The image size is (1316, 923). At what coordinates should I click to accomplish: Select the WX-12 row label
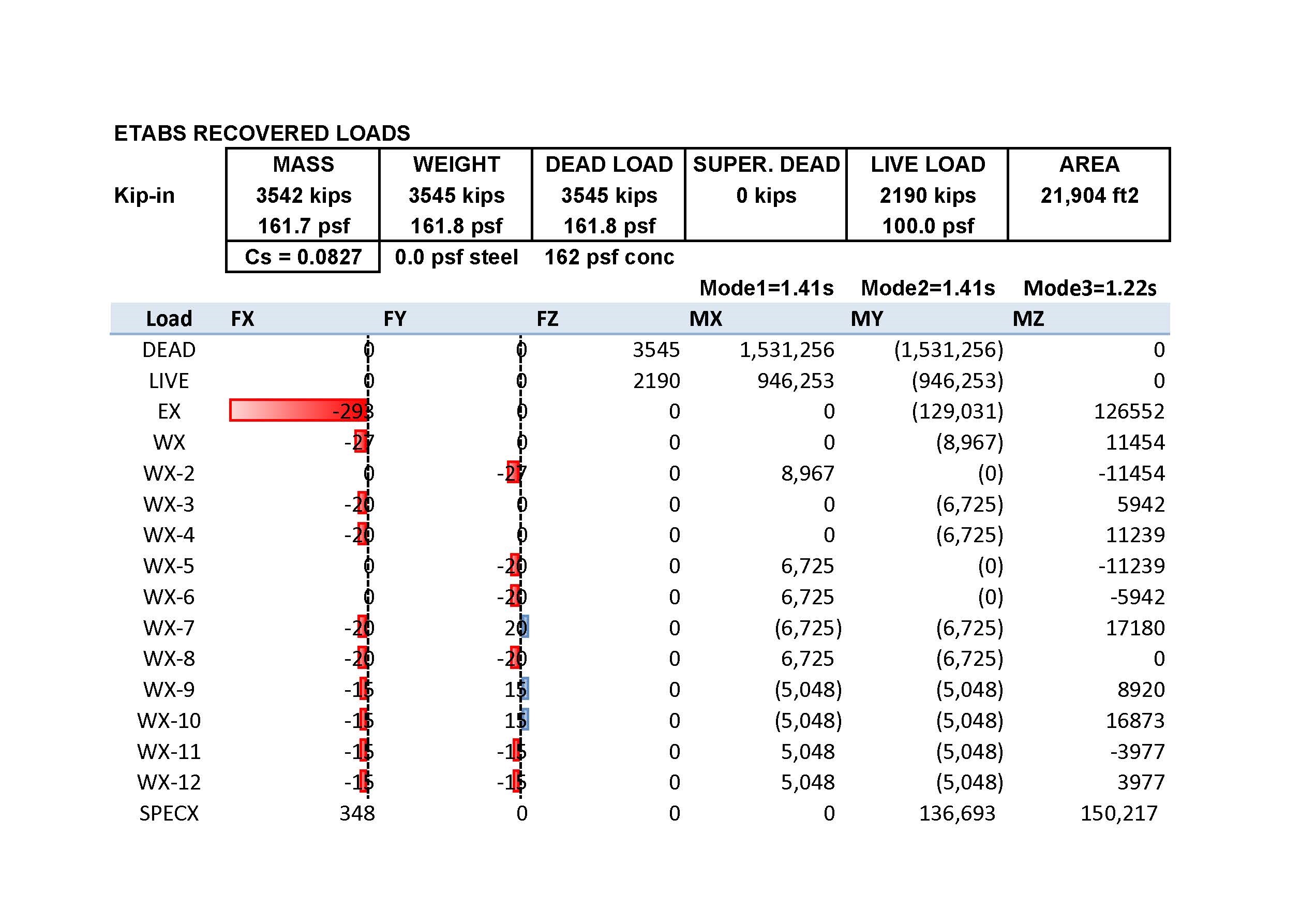(169, 782)
